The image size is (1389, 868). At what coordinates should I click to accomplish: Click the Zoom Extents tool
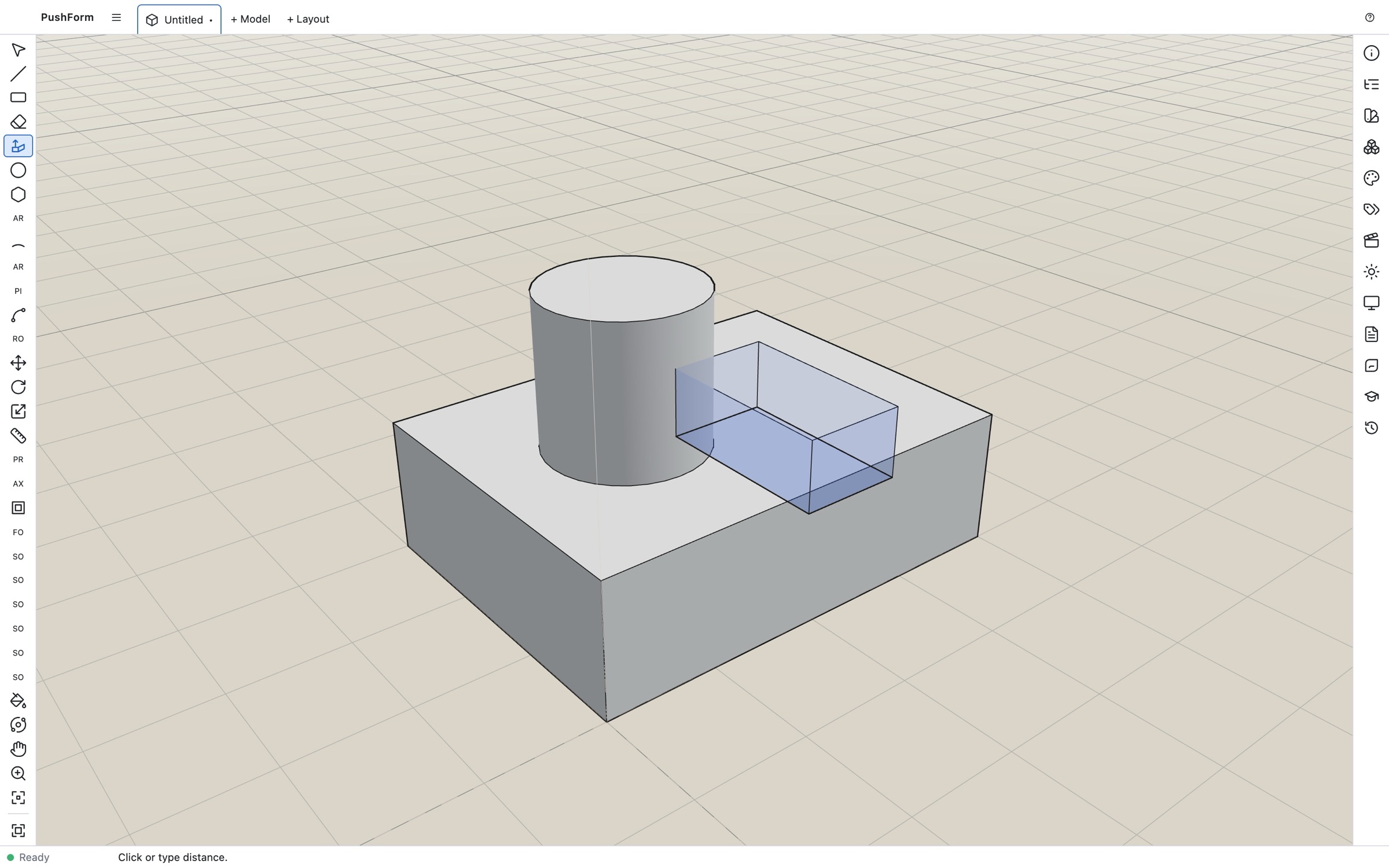tap(18, 798)
